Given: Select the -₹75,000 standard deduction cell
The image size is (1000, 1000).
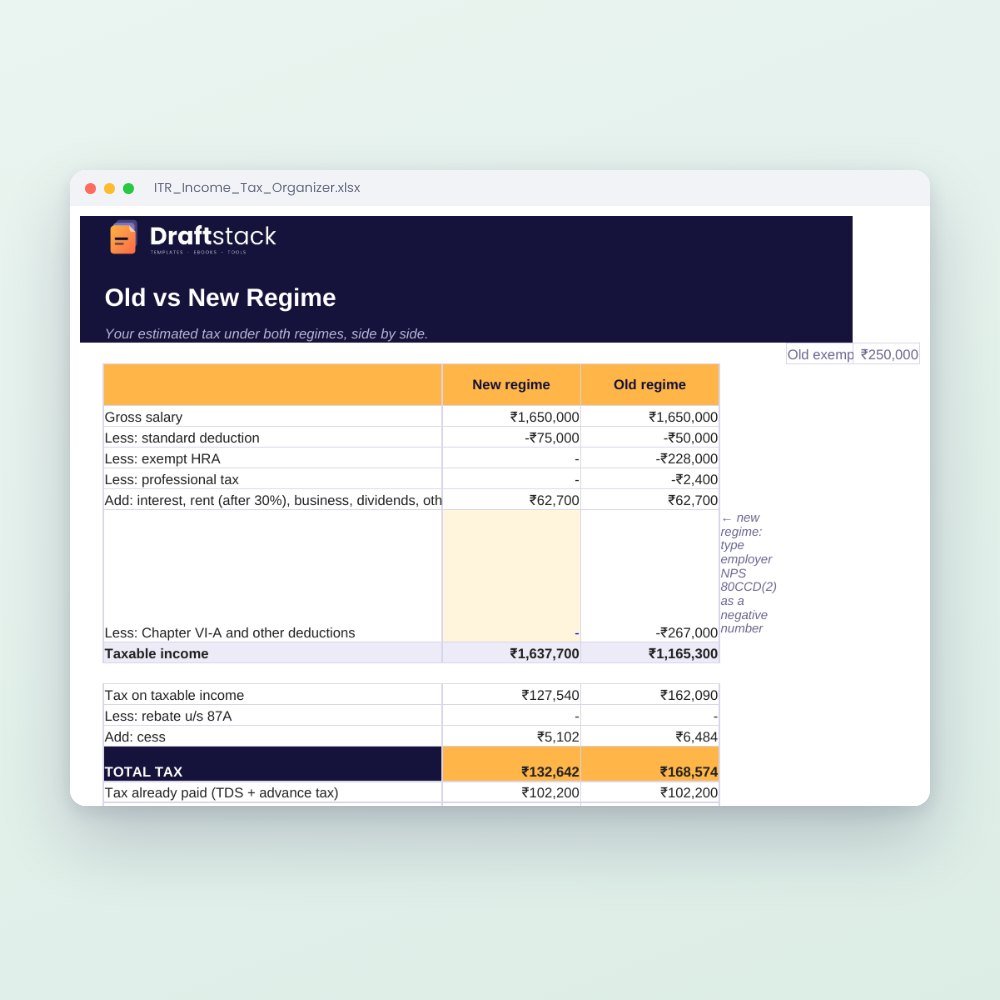Looking at the screenshot, I should coord(511,438).
